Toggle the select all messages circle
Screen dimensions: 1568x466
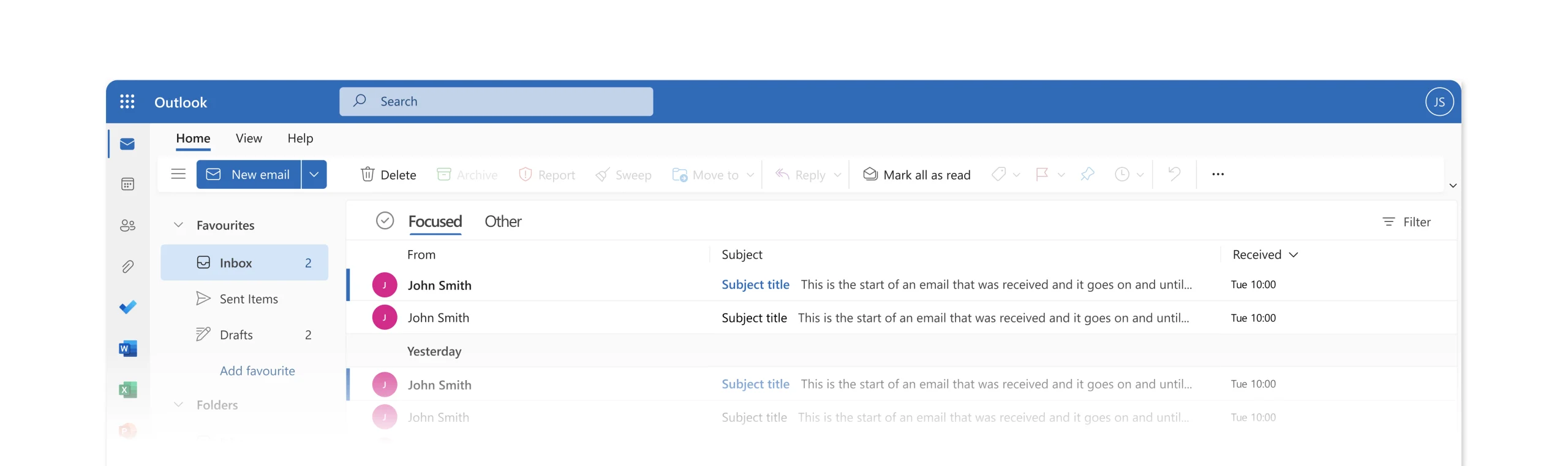tap(385, 221)
